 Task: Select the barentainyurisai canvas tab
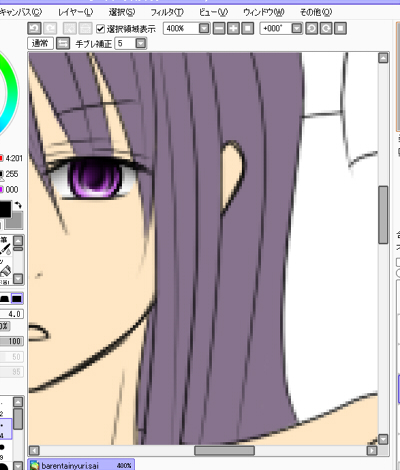tap(81, 465)
